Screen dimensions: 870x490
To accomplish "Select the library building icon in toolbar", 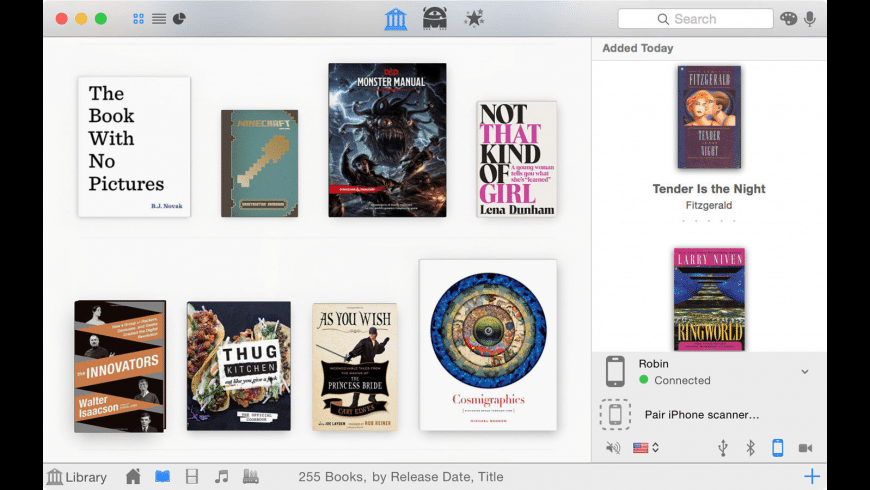I will pos(396,19).
